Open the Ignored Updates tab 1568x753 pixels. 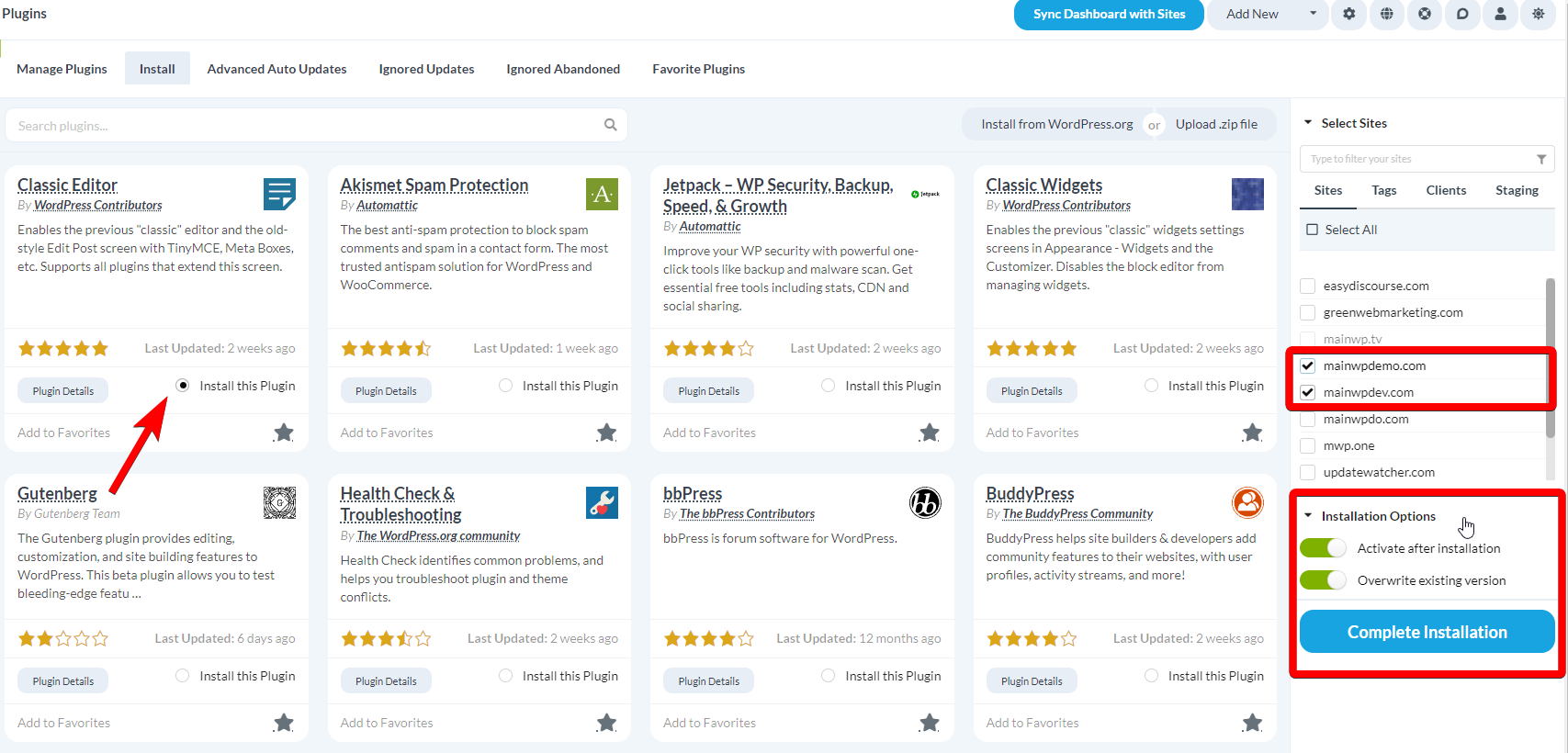[x=426, y=69]
